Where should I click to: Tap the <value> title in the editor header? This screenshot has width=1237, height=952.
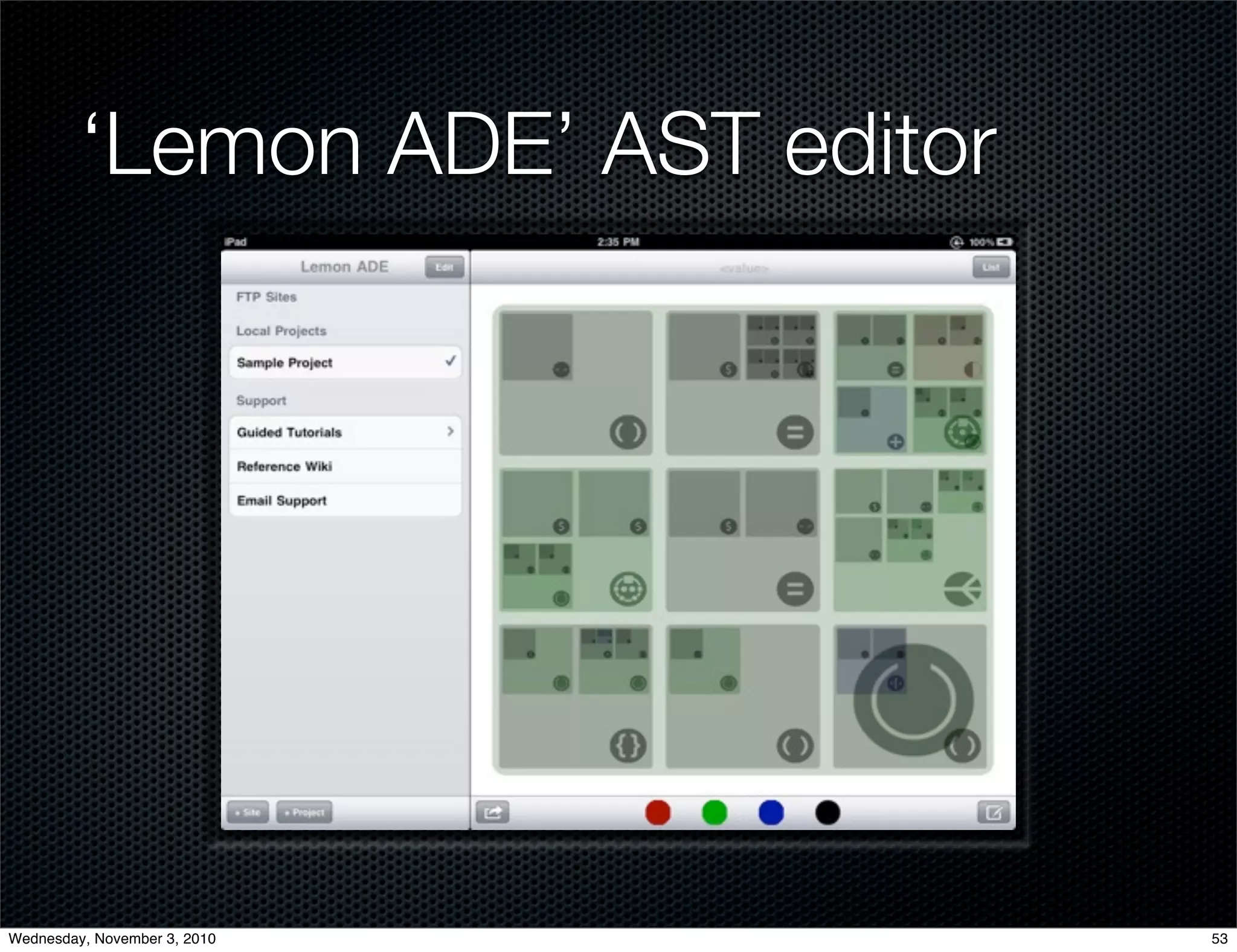[744, 268]
